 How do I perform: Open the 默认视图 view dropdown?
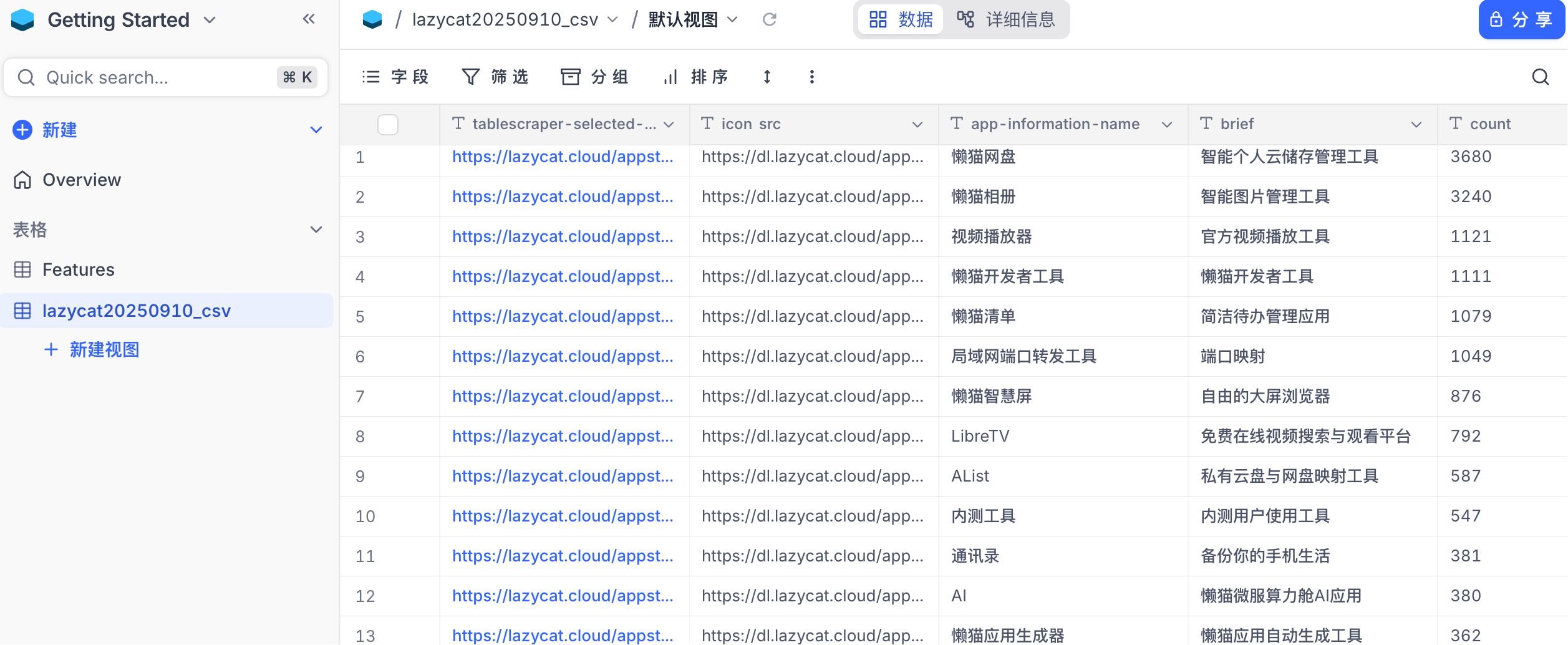(733, 19)
